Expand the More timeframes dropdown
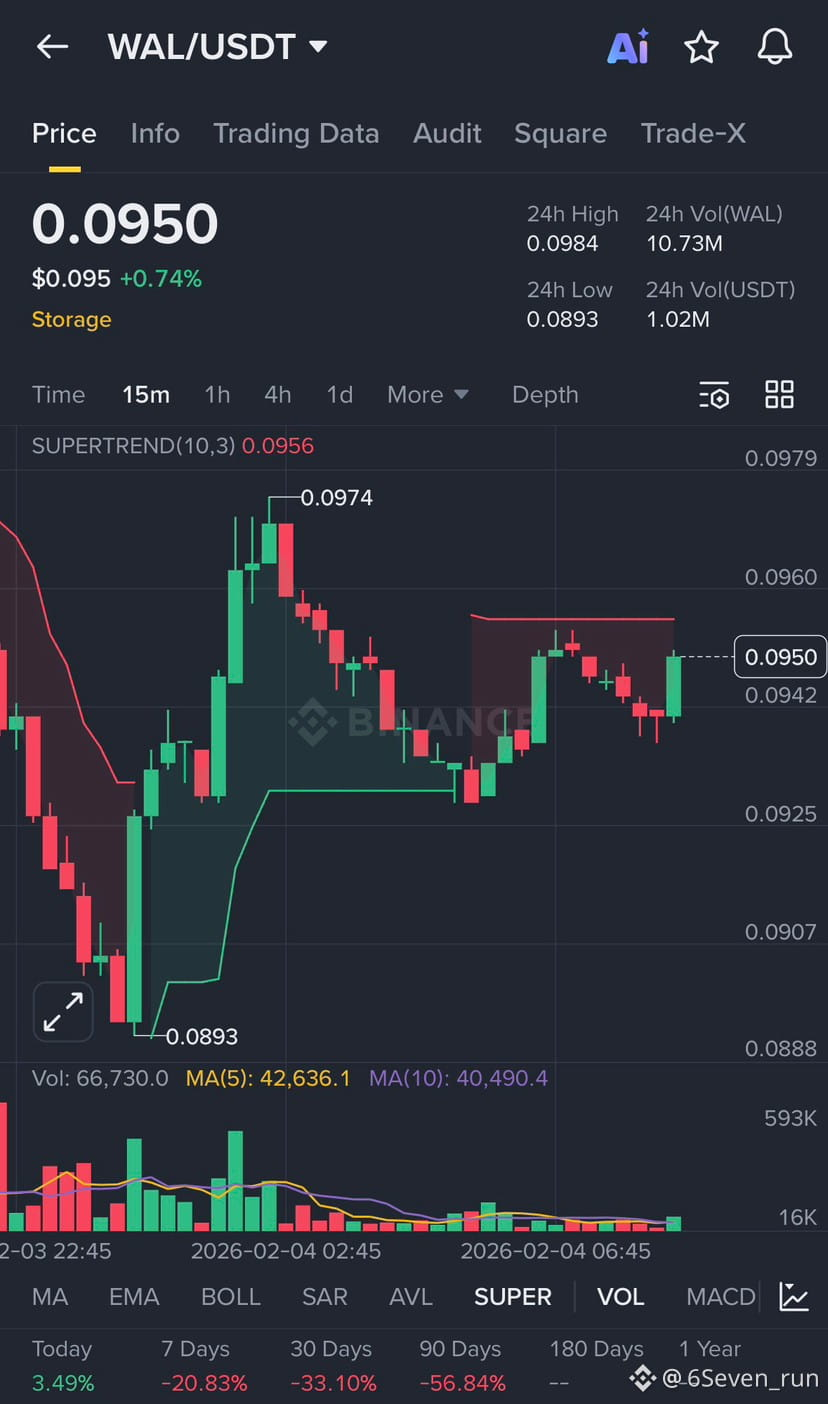The height and width of the screenshot is (1404, 828). (x=427, y=395)
